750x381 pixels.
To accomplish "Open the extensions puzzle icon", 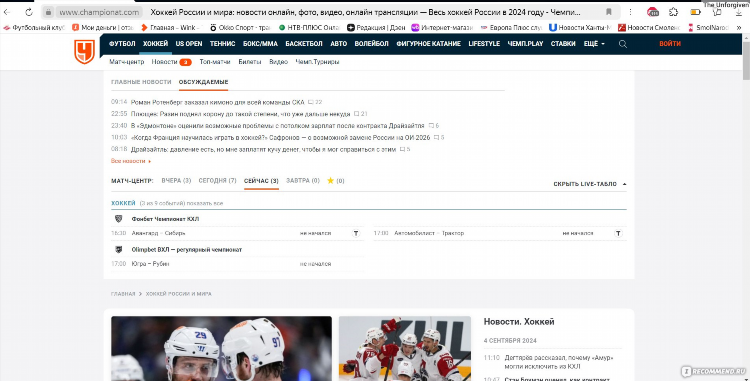I will (673, 12).
